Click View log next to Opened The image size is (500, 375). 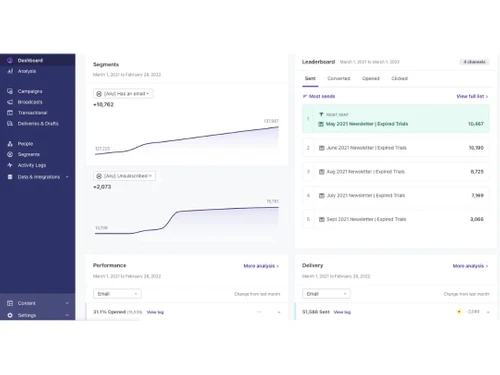(x=155, y=312)
